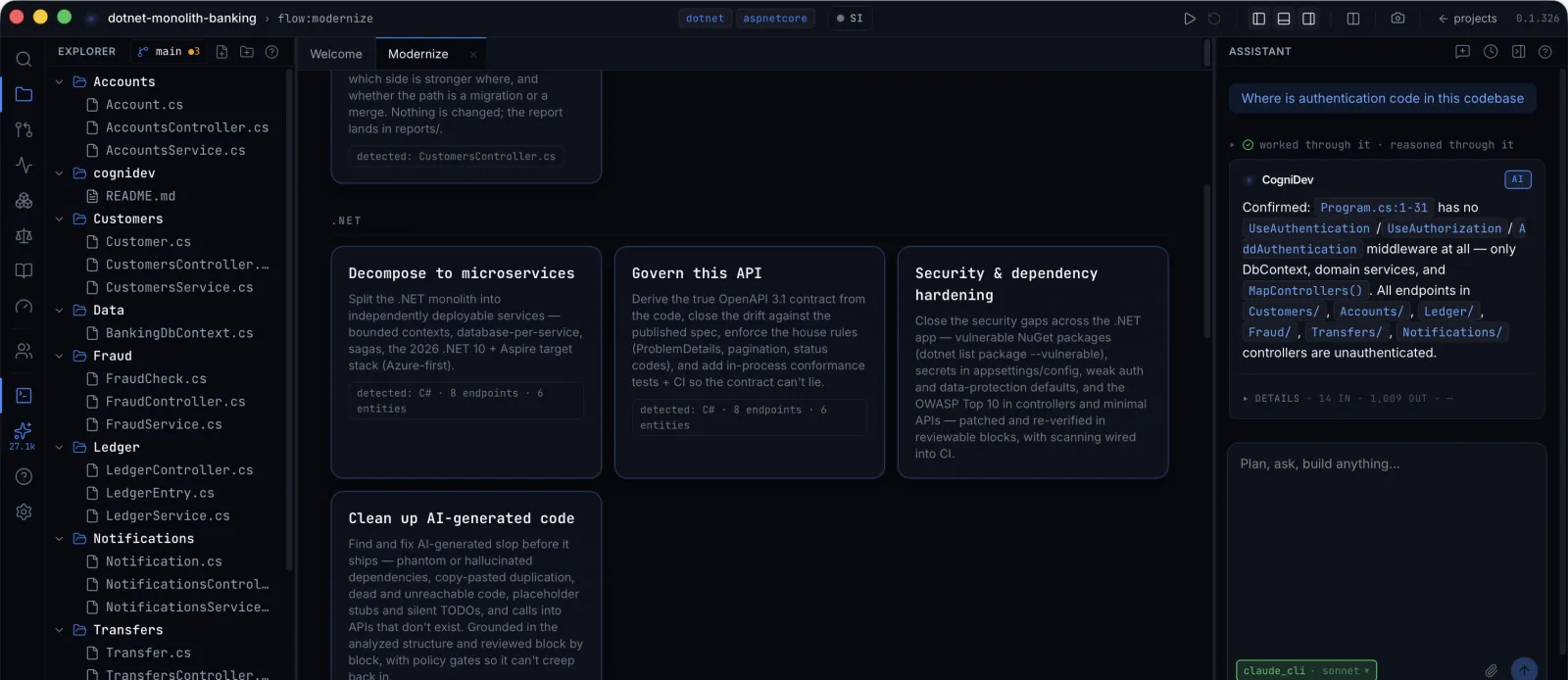Create a new file from Explorer header
The width and height of the screenshot is (1568, 680).
221,51
